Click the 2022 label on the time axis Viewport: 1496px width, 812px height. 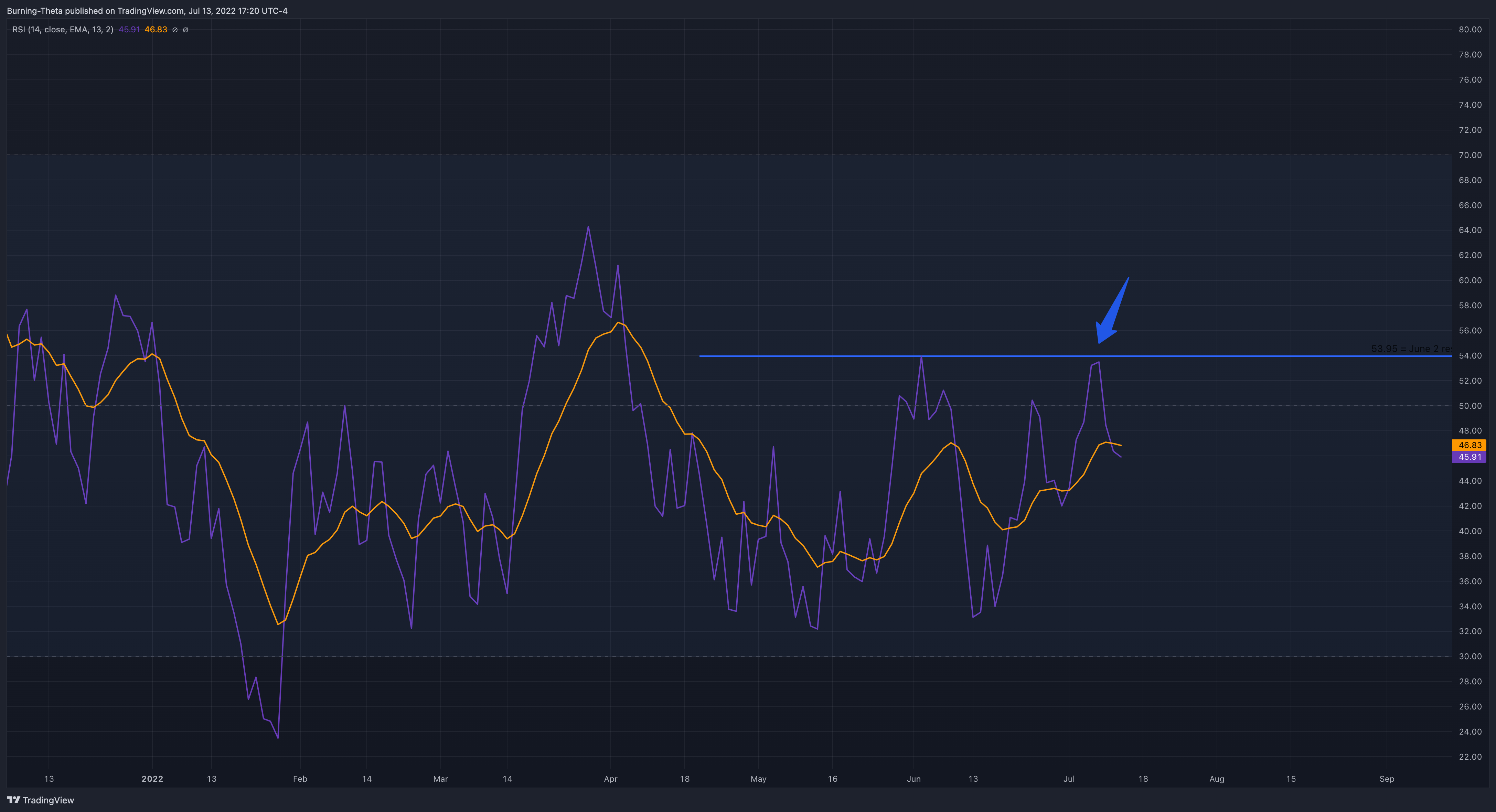coord(152,779)
